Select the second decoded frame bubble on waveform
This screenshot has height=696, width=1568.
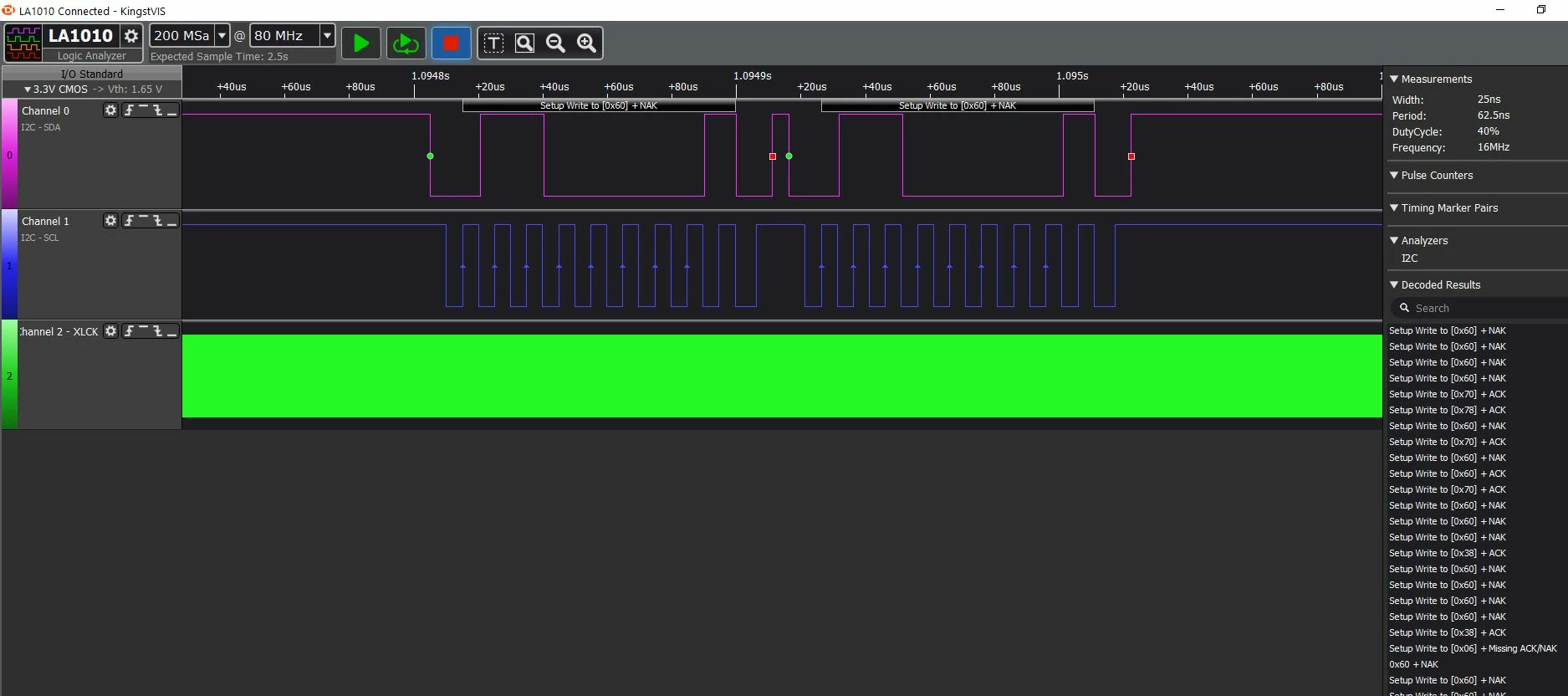[958, 106]
